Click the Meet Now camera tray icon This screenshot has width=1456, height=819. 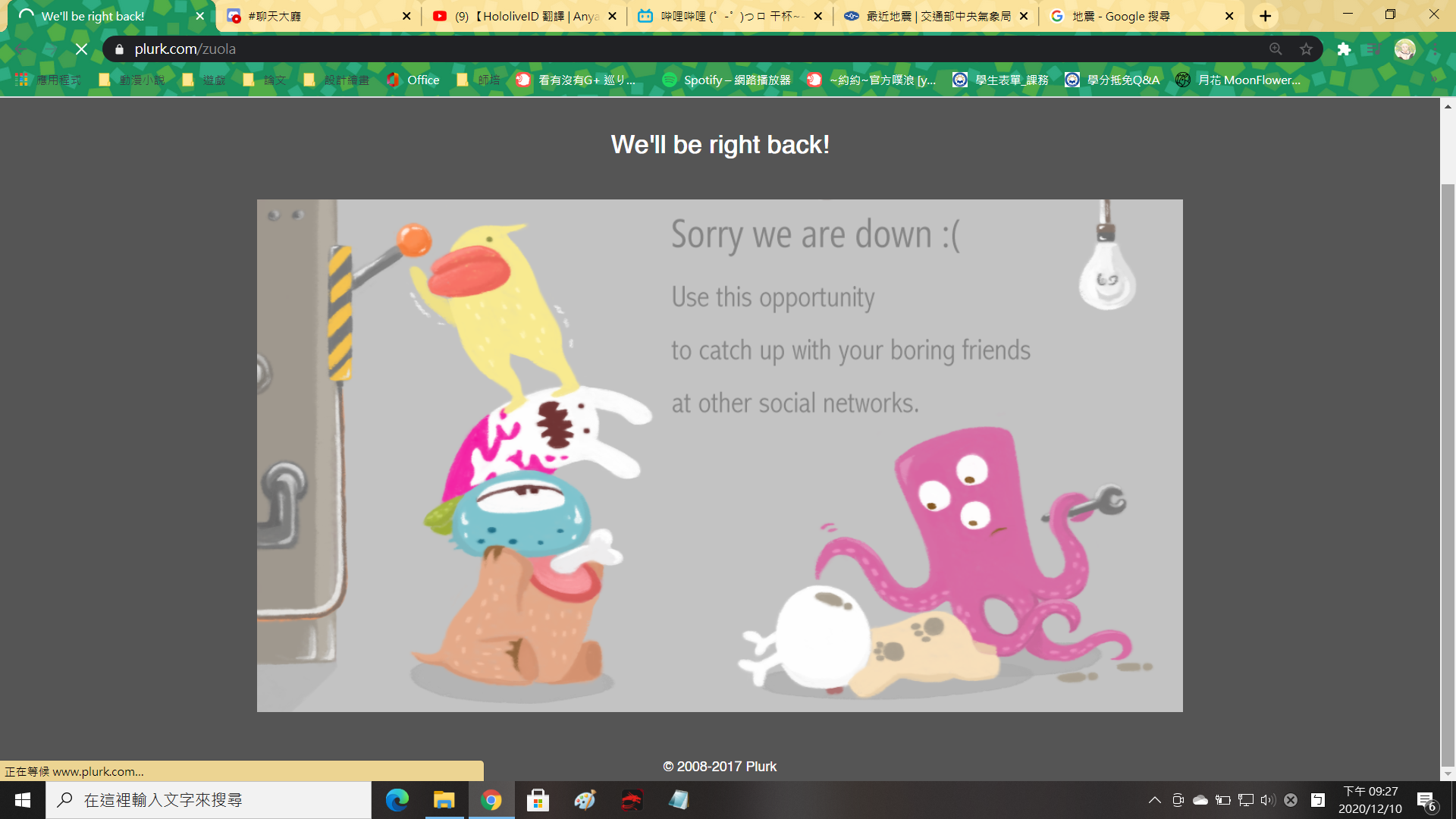click(x=1178, y=800)
